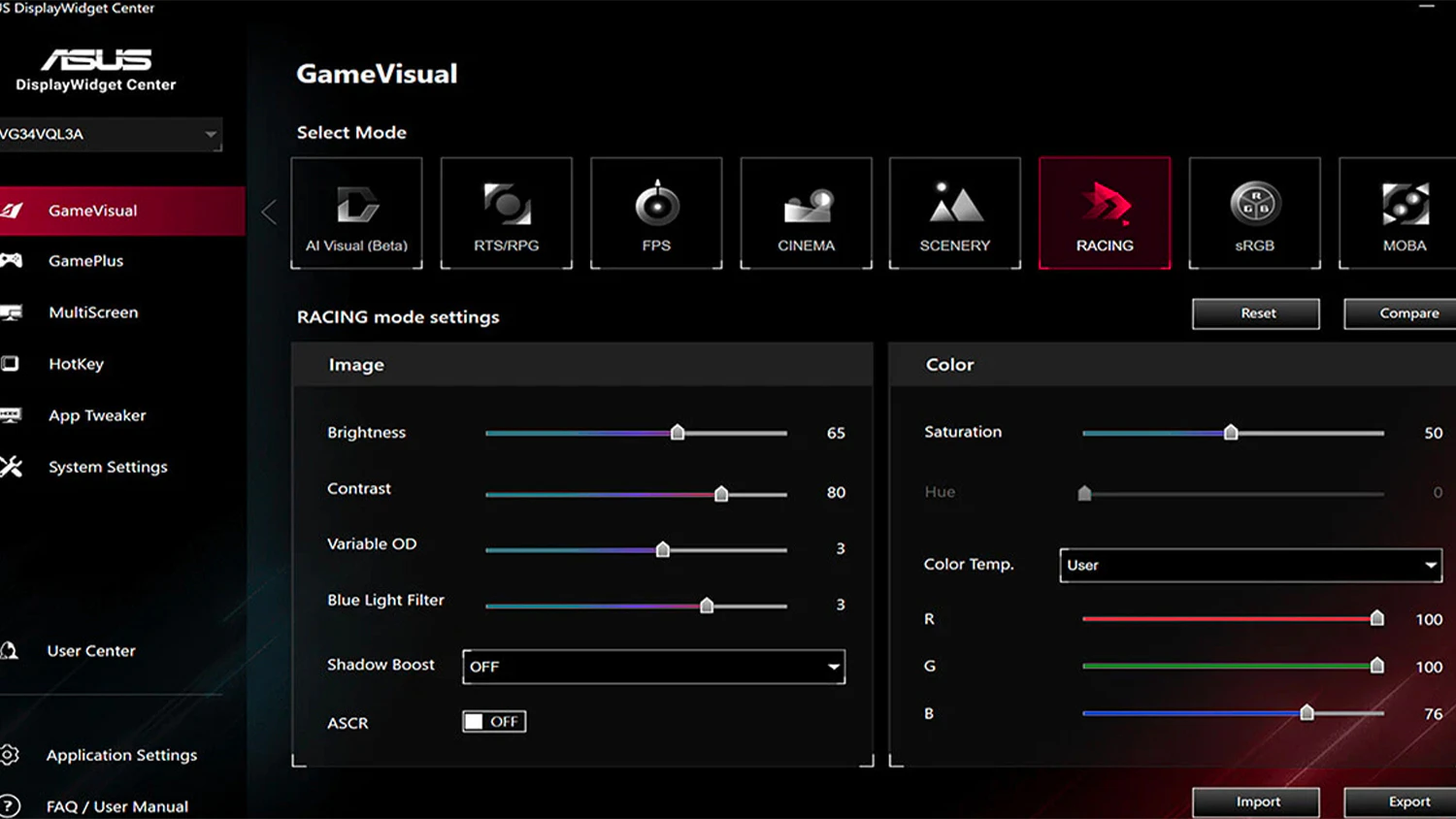The image size is (1456, 819).
Task: Click the Application Settings gear icon
Action: click(x=10, y=754)
